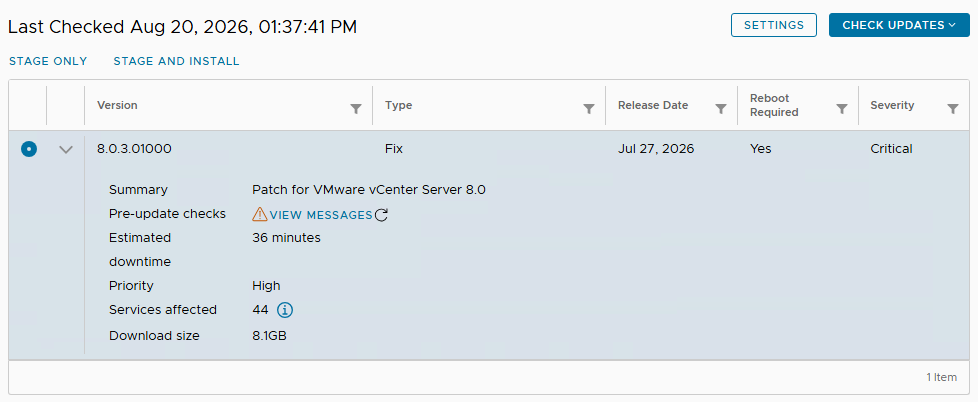Sort by Reboot Required column header

(x=774, y=105)
